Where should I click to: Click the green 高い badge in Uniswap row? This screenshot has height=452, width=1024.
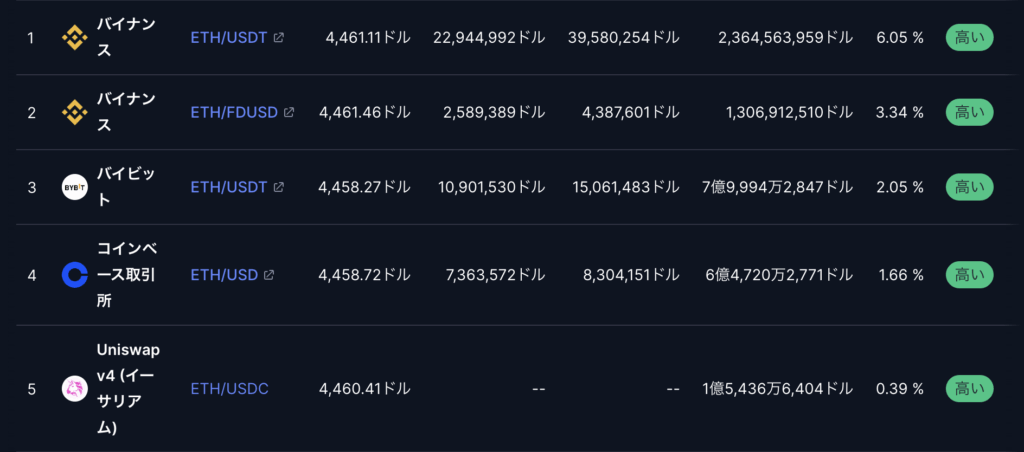(969, 389)
